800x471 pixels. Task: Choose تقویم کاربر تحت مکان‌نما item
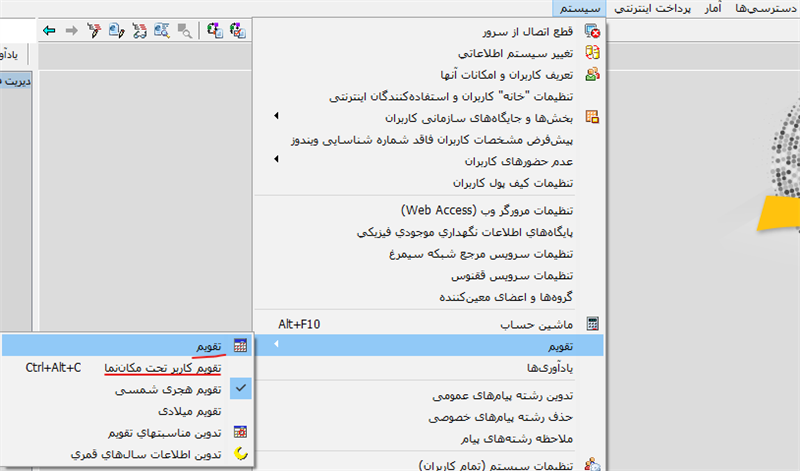pos(163,367)
